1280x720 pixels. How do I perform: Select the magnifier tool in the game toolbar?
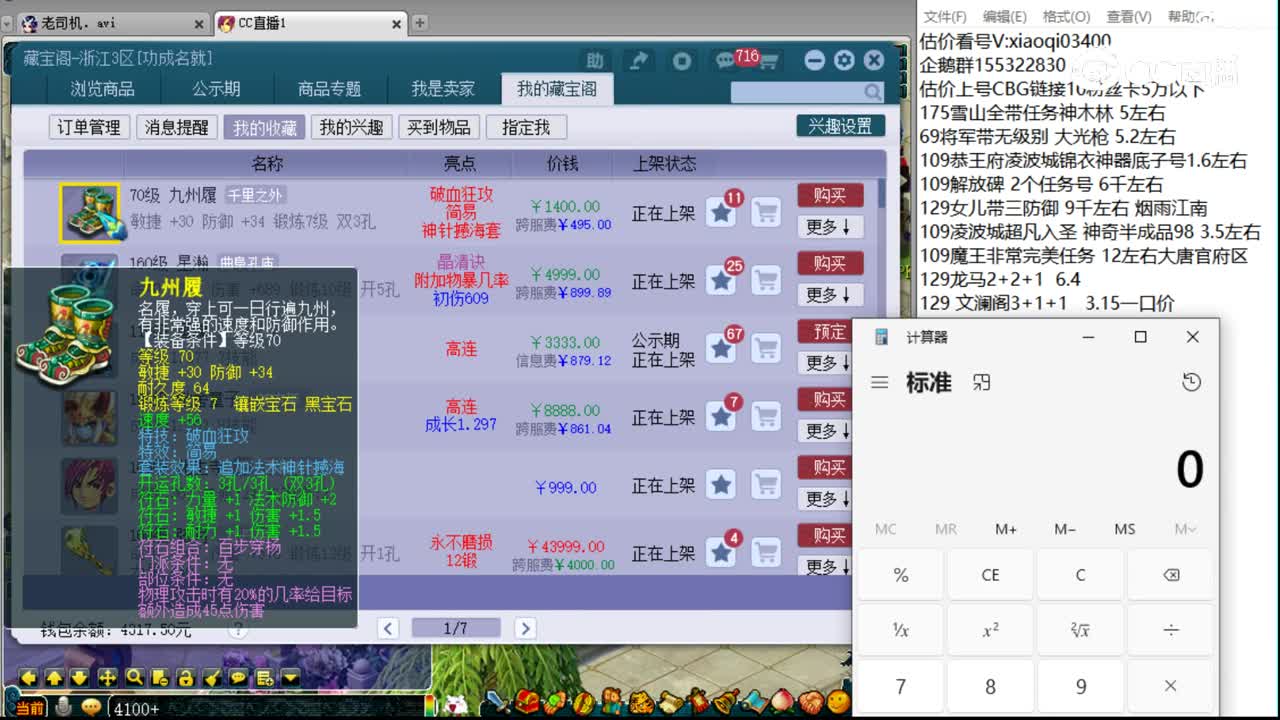click(x=135, y=677)
